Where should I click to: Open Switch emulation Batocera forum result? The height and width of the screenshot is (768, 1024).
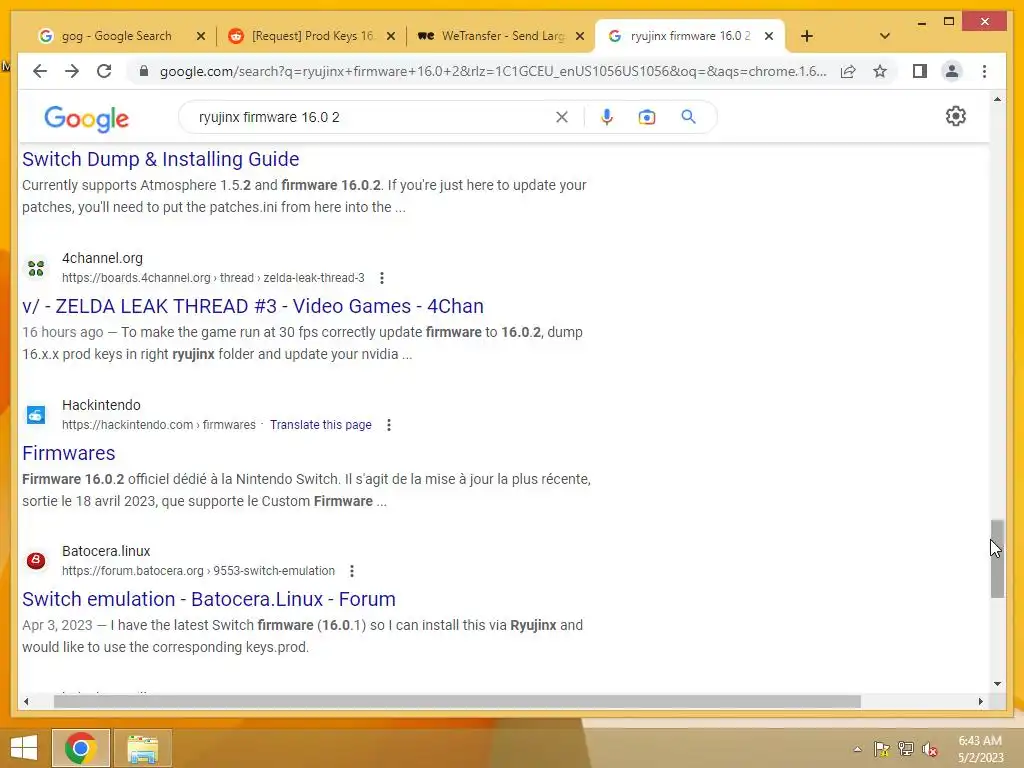click(209, 600)
